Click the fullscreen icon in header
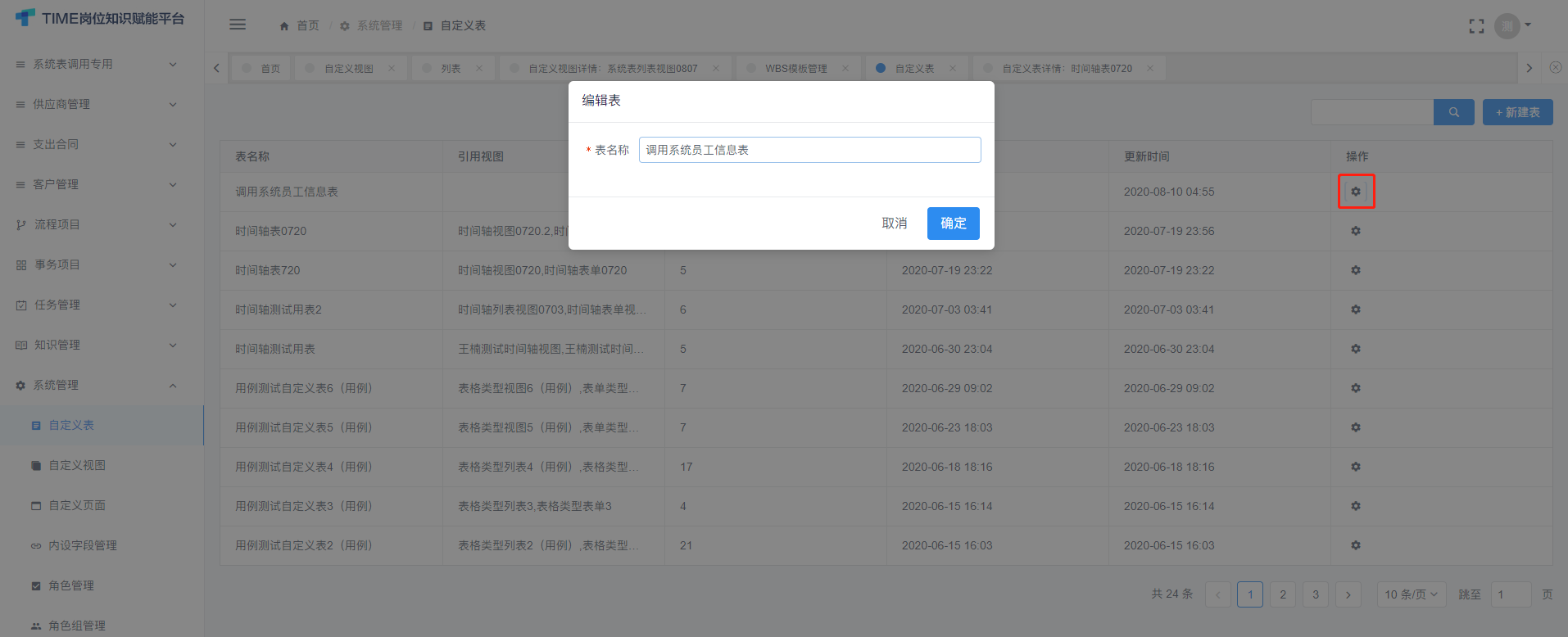Screen dimensions: 1568x637 (x=1476, y=26)
